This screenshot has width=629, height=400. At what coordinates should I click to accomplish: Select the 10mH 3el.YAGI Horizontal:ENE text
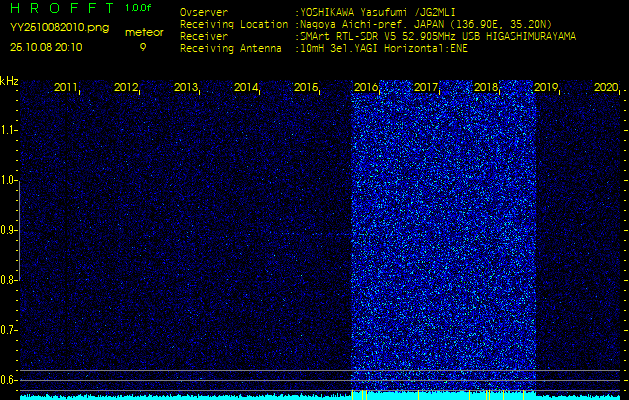click(x=383, y=49)
